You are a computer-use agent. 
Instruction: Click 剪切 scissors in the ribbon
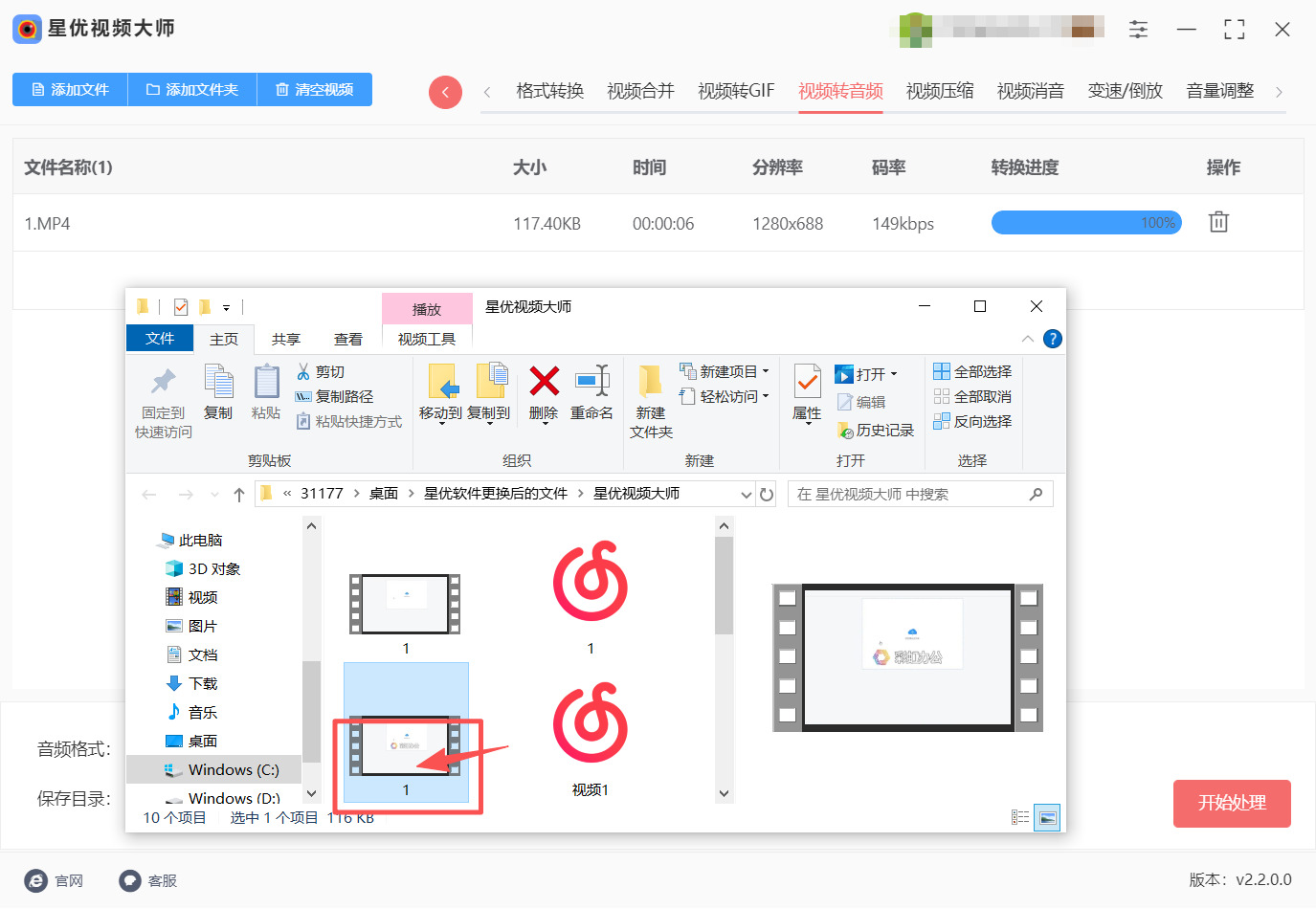pos(321,372)
